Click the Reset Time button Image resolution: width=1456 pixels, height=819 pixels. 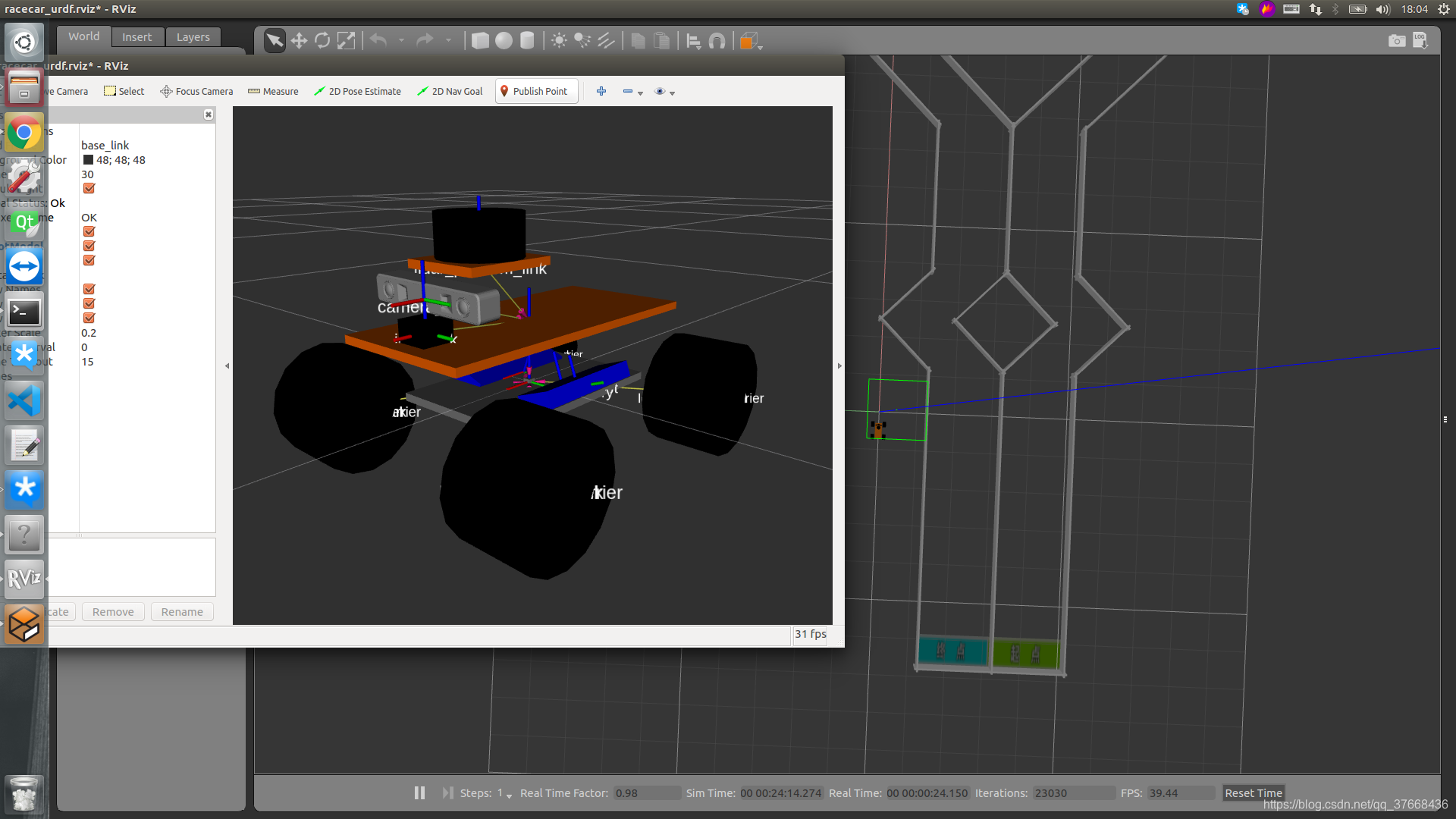point(1253,792)
